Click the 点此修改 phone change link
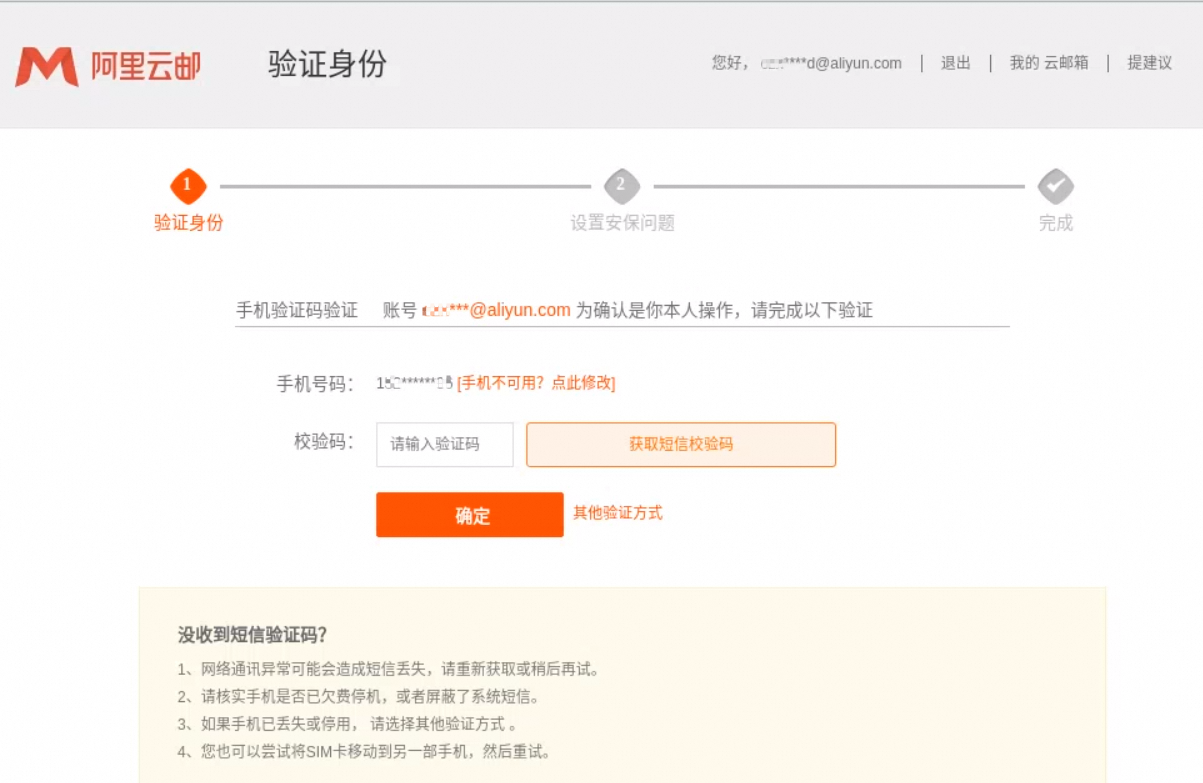Screen dimensions: 1203x783 click(585, 382)
